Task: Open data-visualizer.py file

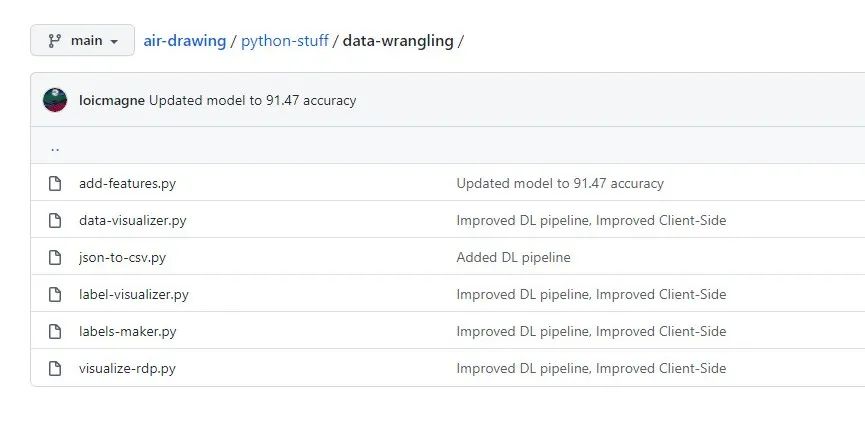Action: tap(132, 220)
